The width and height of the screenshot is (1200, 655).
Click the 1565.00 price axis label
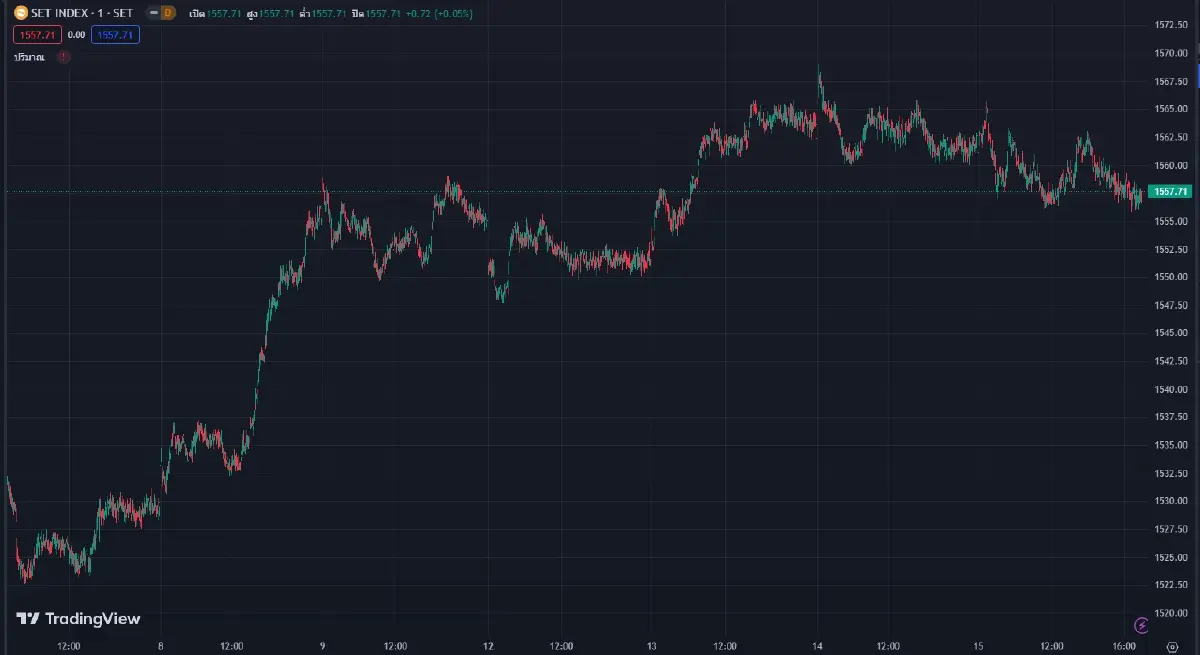pos(1170,108)
